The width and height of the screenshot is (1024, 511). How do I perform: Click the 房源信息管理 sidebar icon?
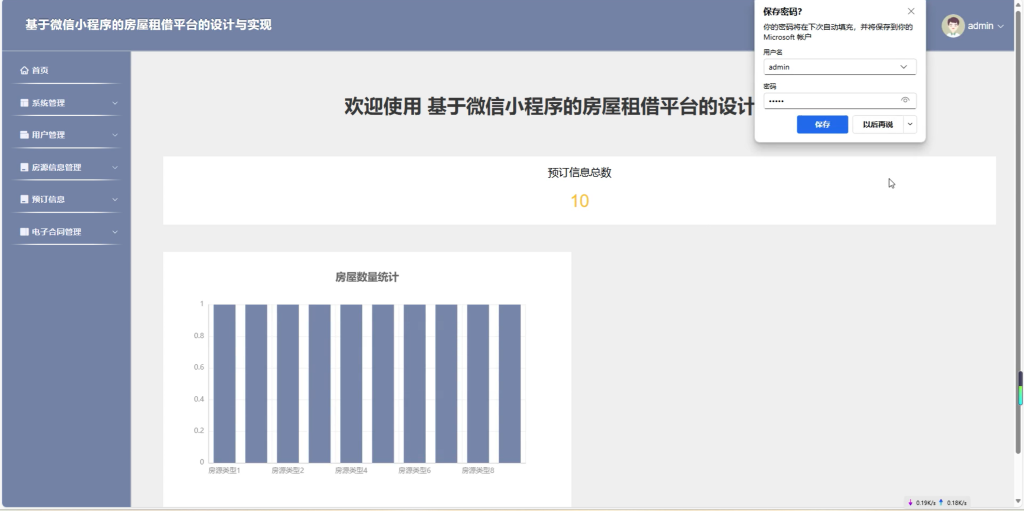coord(24,167)
